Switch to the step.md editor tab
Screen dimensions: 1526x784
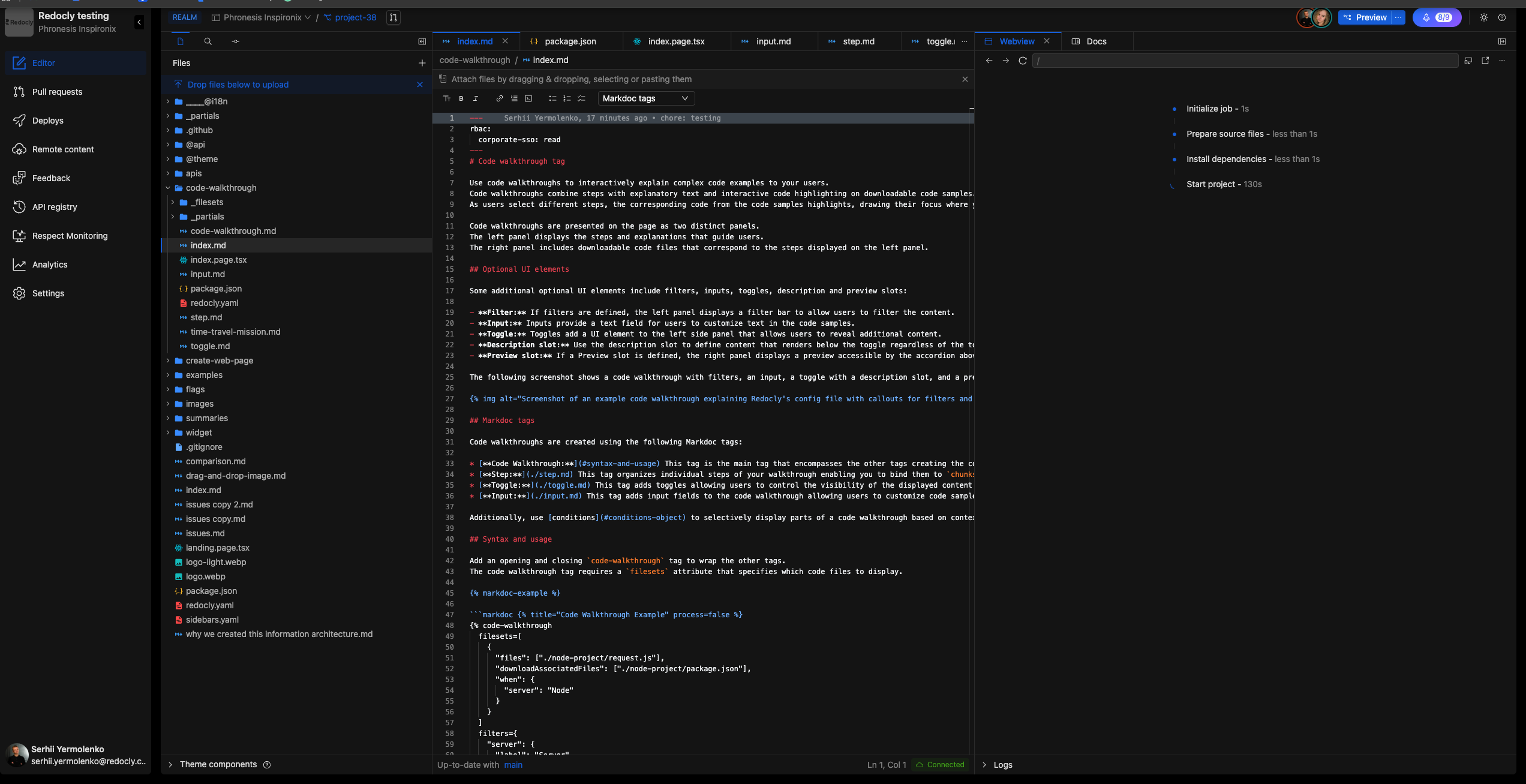pyautogui.click(x=858, y=41)
